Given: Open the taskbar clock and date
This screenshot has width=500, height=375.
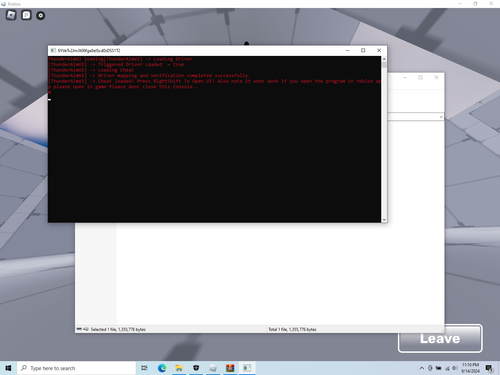Looking at the screenshot, I should 470,368.
